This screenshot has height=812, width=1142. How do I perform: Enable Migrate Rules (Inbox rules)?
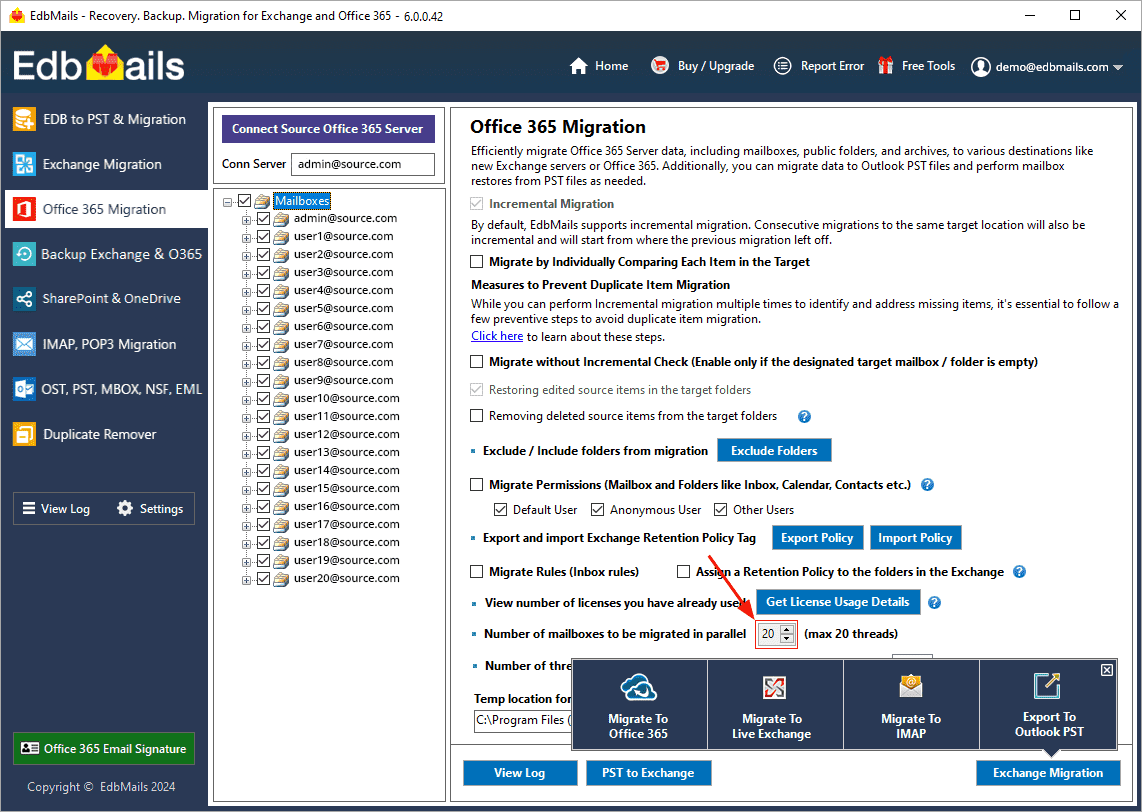[476, 571]
